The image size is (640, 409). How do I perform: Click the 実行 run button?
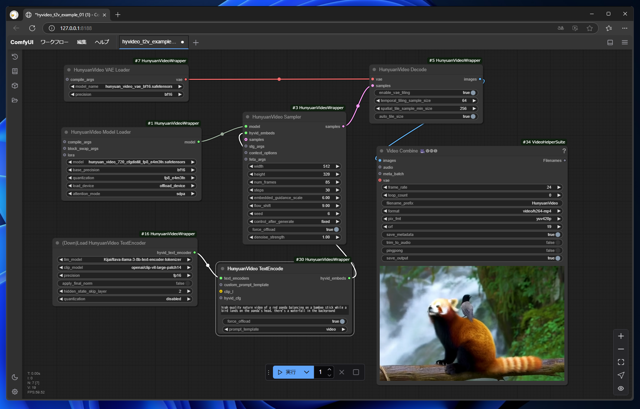coord(286,372)
